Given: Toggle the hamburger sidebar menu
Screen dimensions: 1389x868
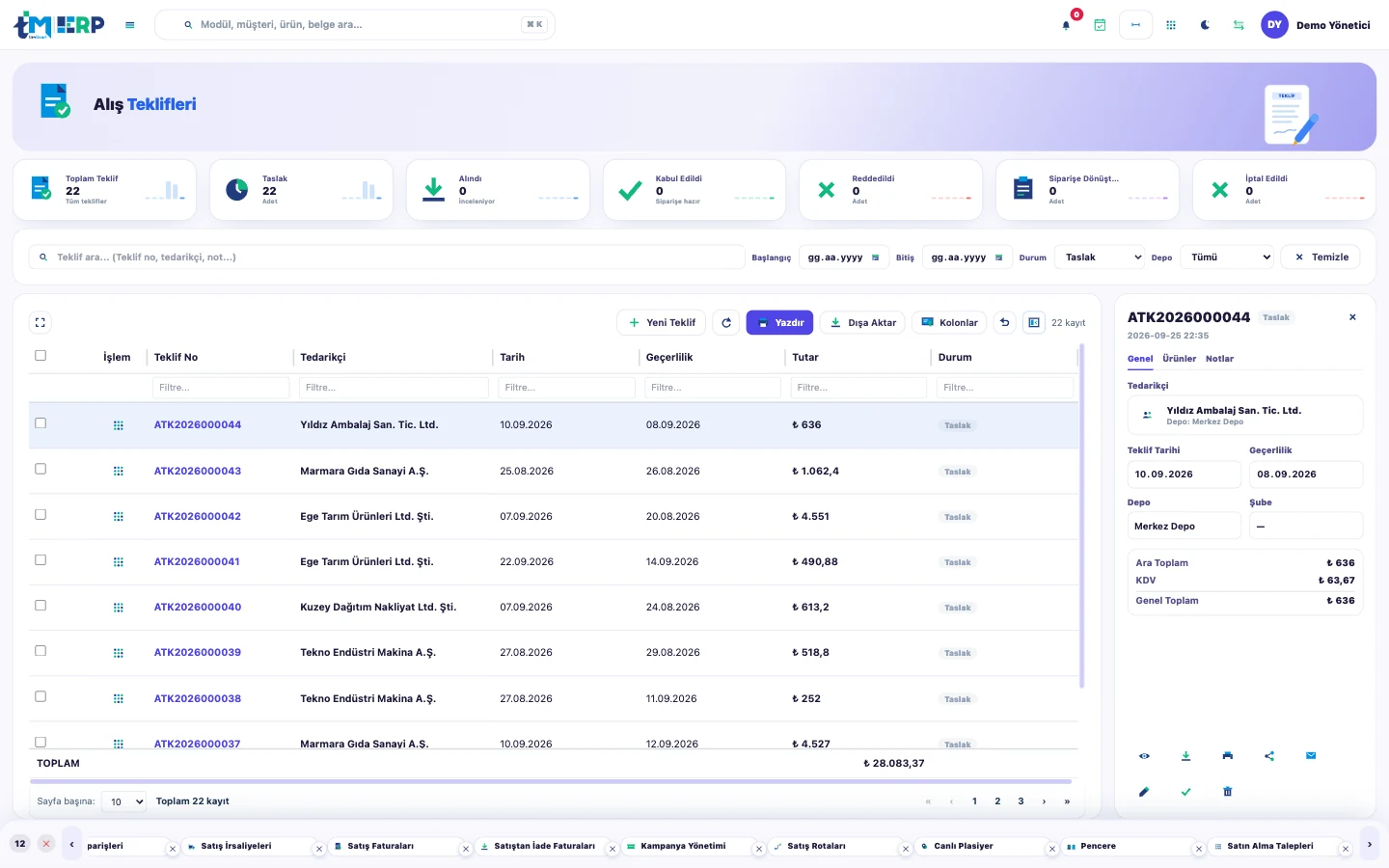Looking at the screenshot, I should (130, 25).
